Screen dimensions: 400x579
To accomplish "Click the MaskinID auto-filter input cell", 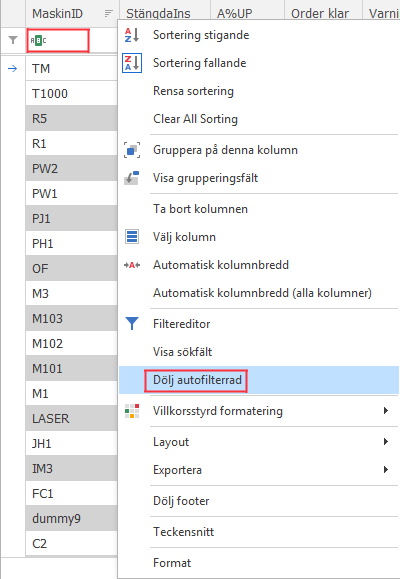I will [x=58, y=40].
